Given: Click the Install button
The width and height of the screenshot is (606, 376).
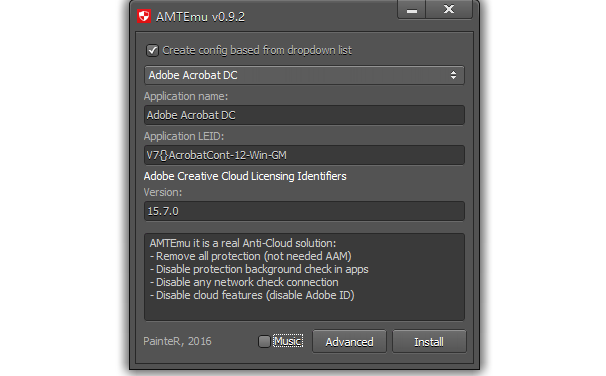Looking at the screenshot, I should (429, 342).
